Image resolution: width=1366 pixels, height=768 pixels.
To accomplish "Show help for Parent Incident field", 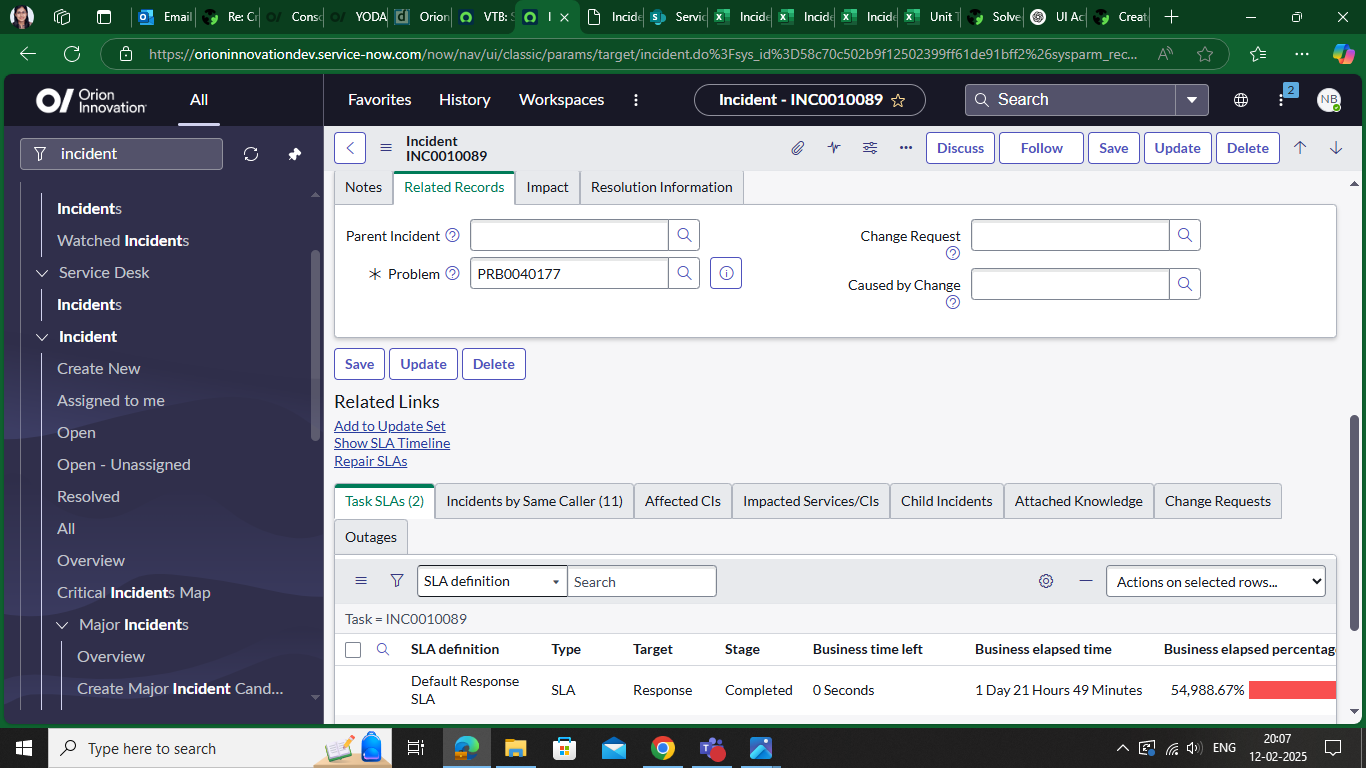I will pyautogui.click(x=452, y=236).
